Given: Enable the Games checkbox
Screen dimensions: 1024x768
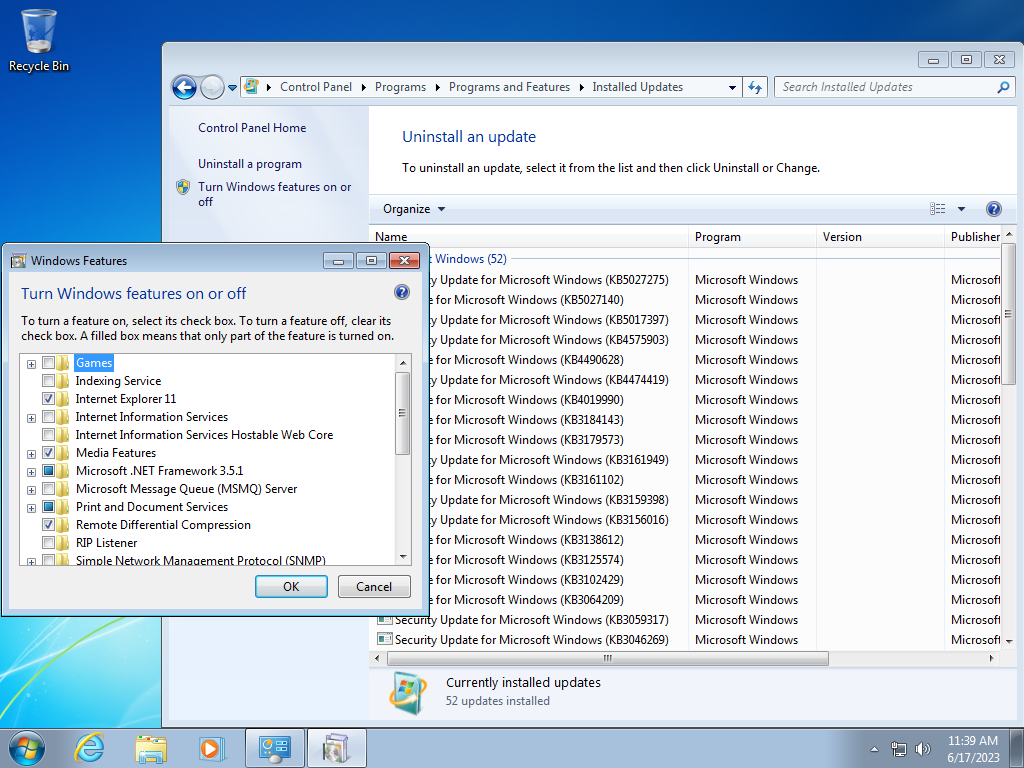Looking at the screenshot, I should coord(48,363).
